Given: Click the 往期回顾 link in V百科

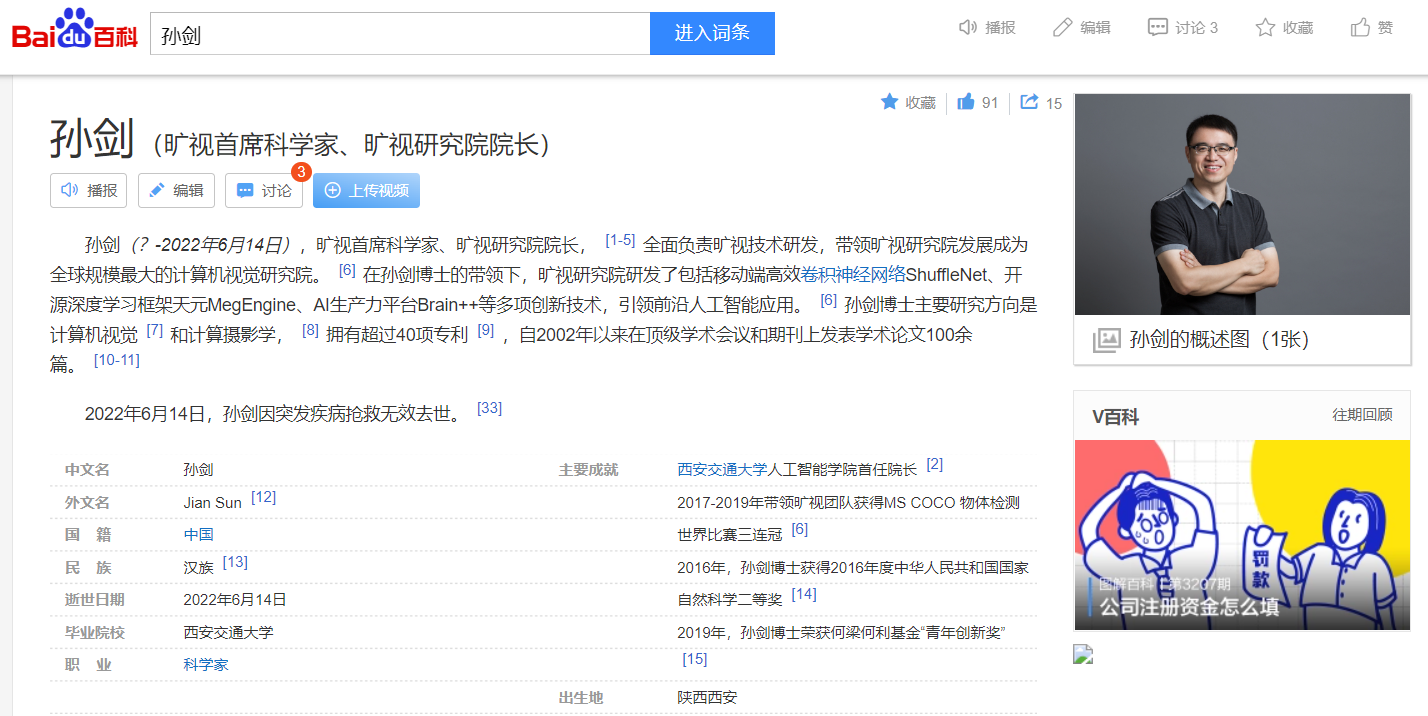Looking at the screenshot, I should click(x=1361, y=415).
